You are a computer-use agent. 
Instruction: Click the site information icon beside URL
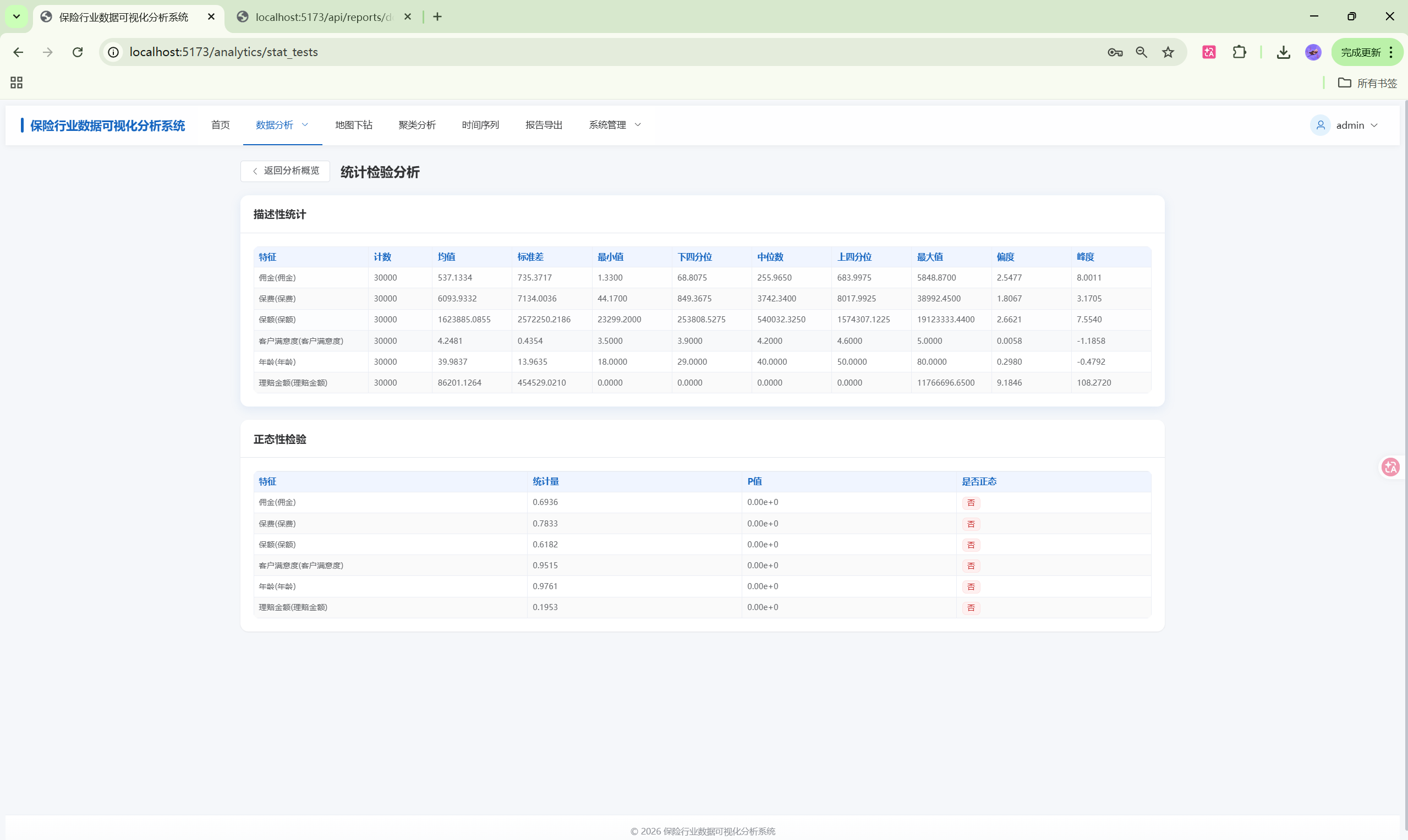(x=114, y=52)
